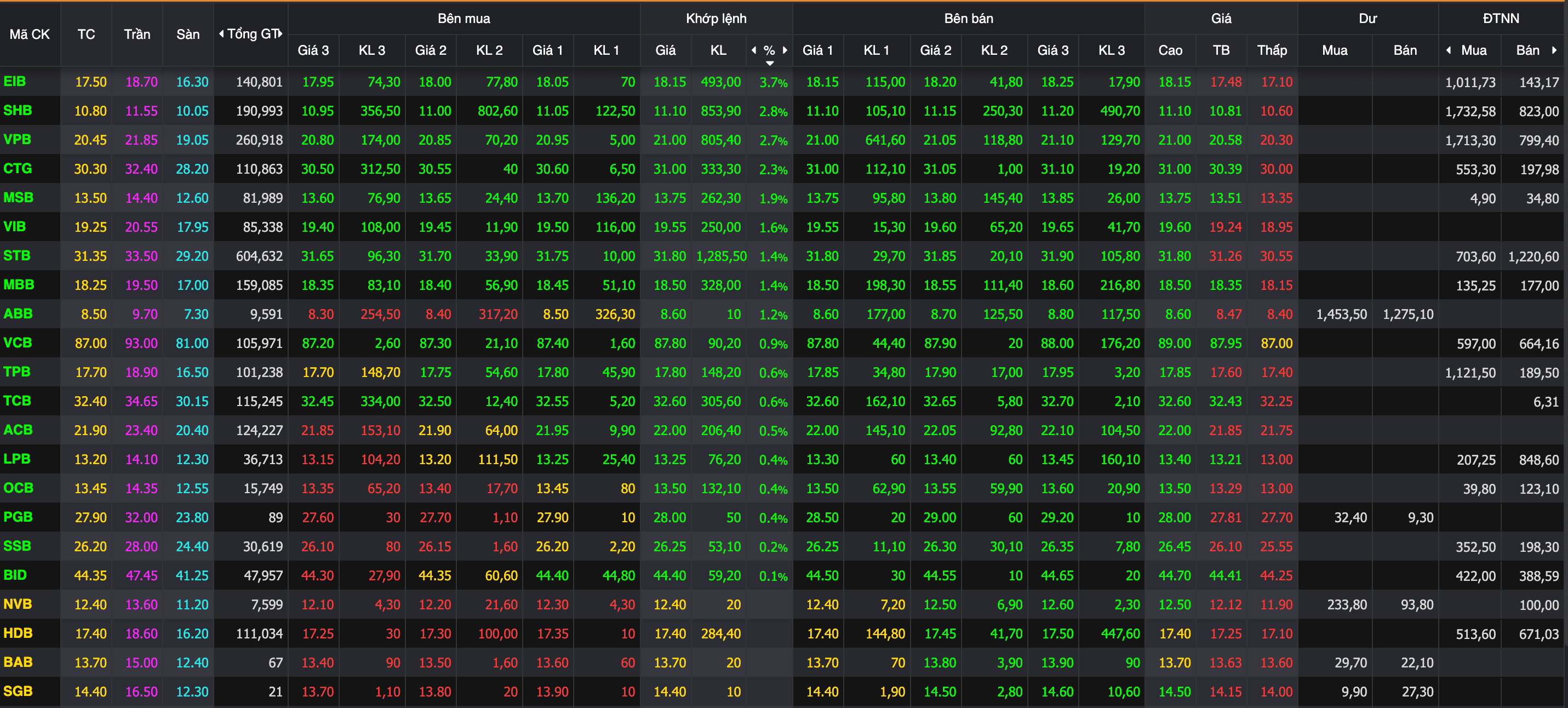Screen dimensions: 1568x708
Task: Select PGB floor price 23.80
Action: [192, 517]
